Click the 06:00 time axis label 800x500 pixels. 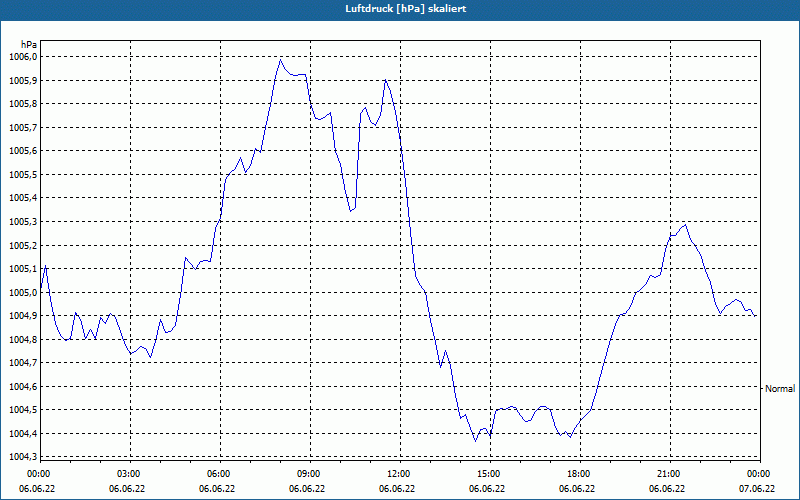pos(220,474)
